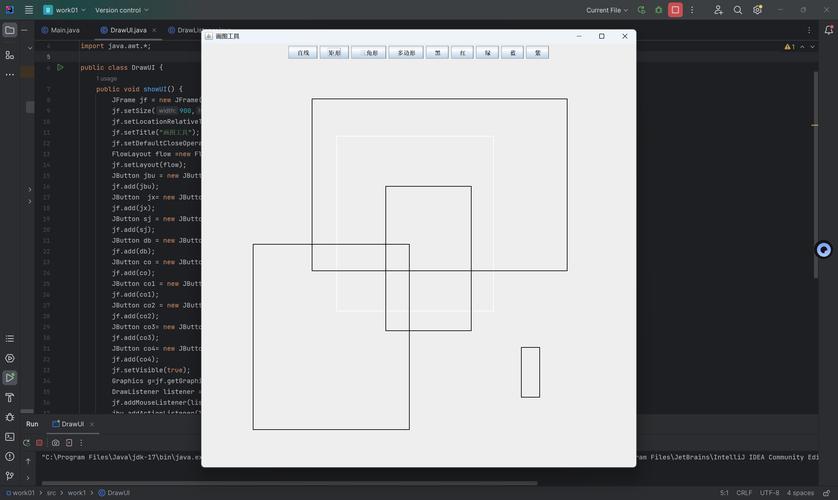Viewport: 838px width, 500px height.
Task: Click the editor vertical scrollbar
Action: (815, 175)
